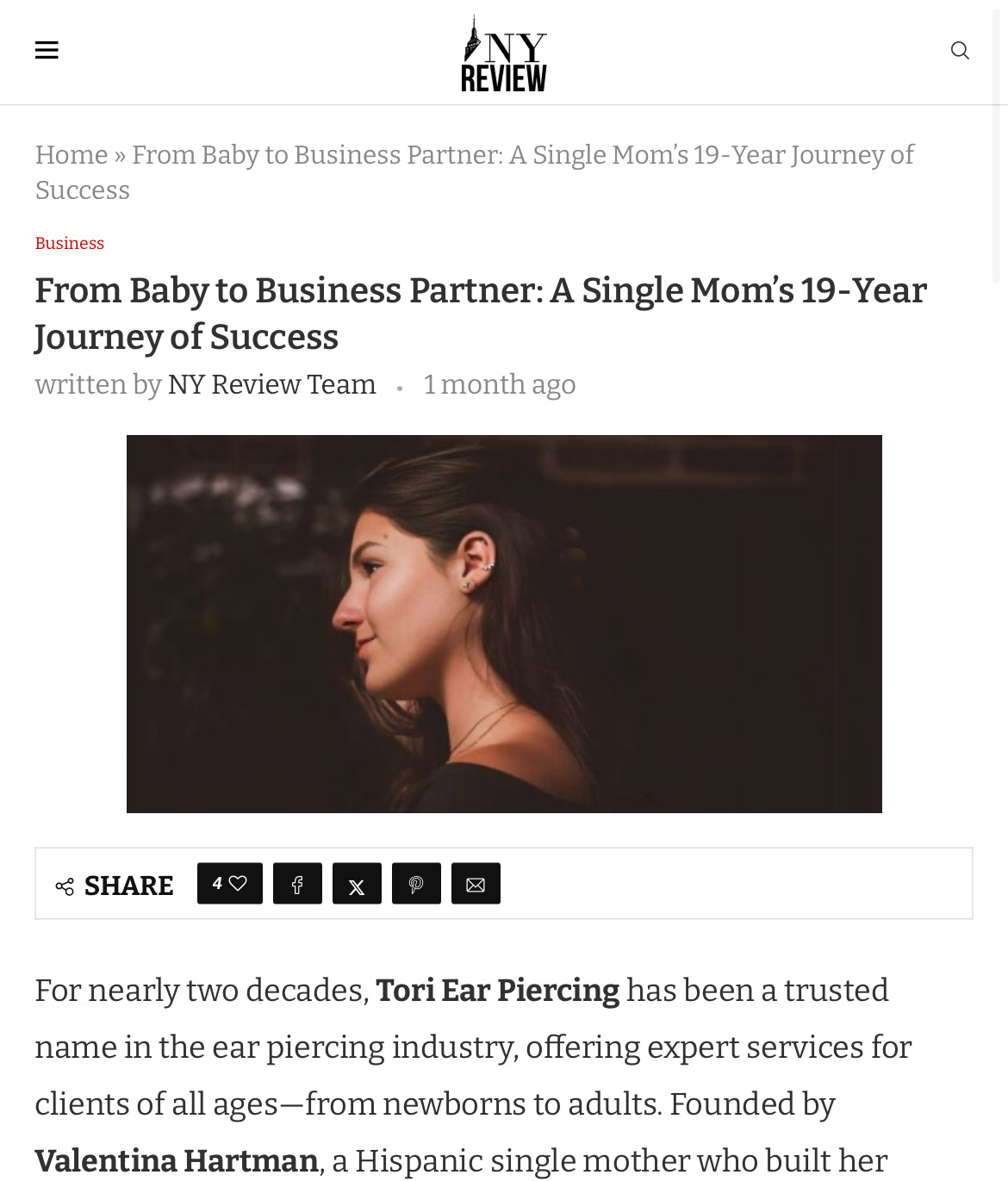
Task: Click the Tori Ear Piercing bold text
Action: [497, 991]
